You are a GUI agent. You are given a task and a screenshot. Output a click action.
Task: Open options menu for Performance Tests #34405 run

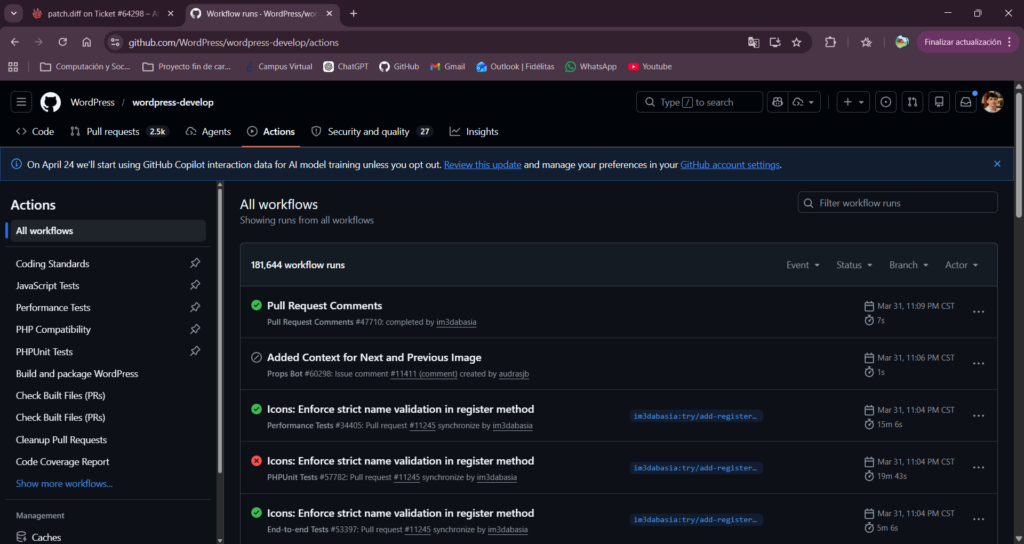978,416
